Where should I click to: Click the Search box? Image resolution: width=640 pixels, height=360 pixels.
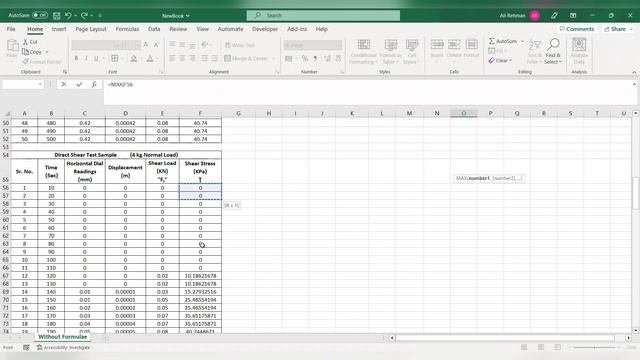323,16
